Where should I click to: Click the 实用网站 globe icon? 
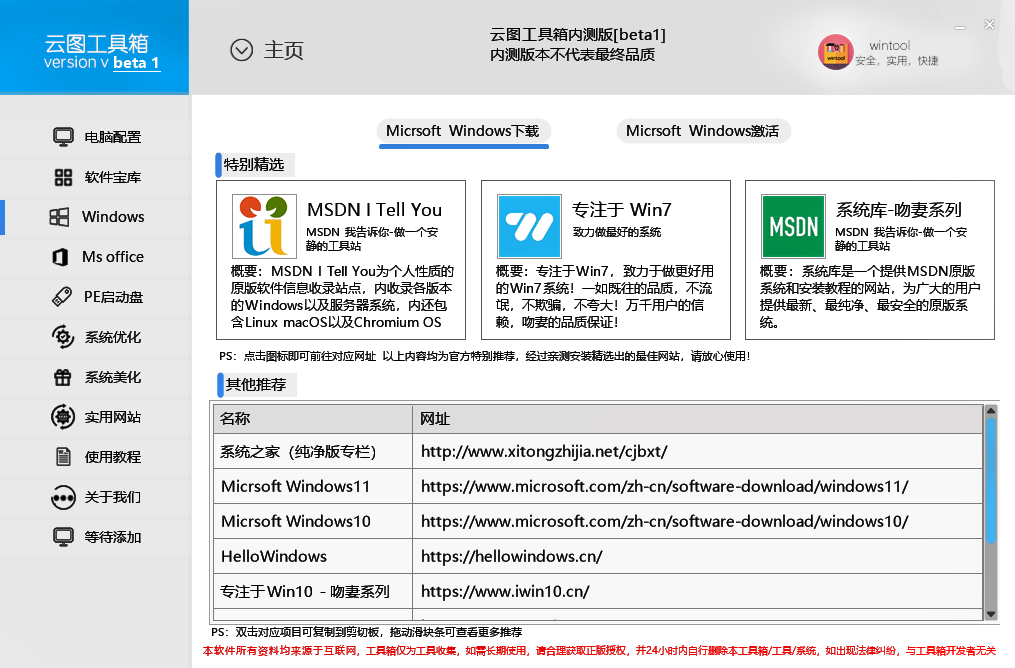click(x=63, y=417)
